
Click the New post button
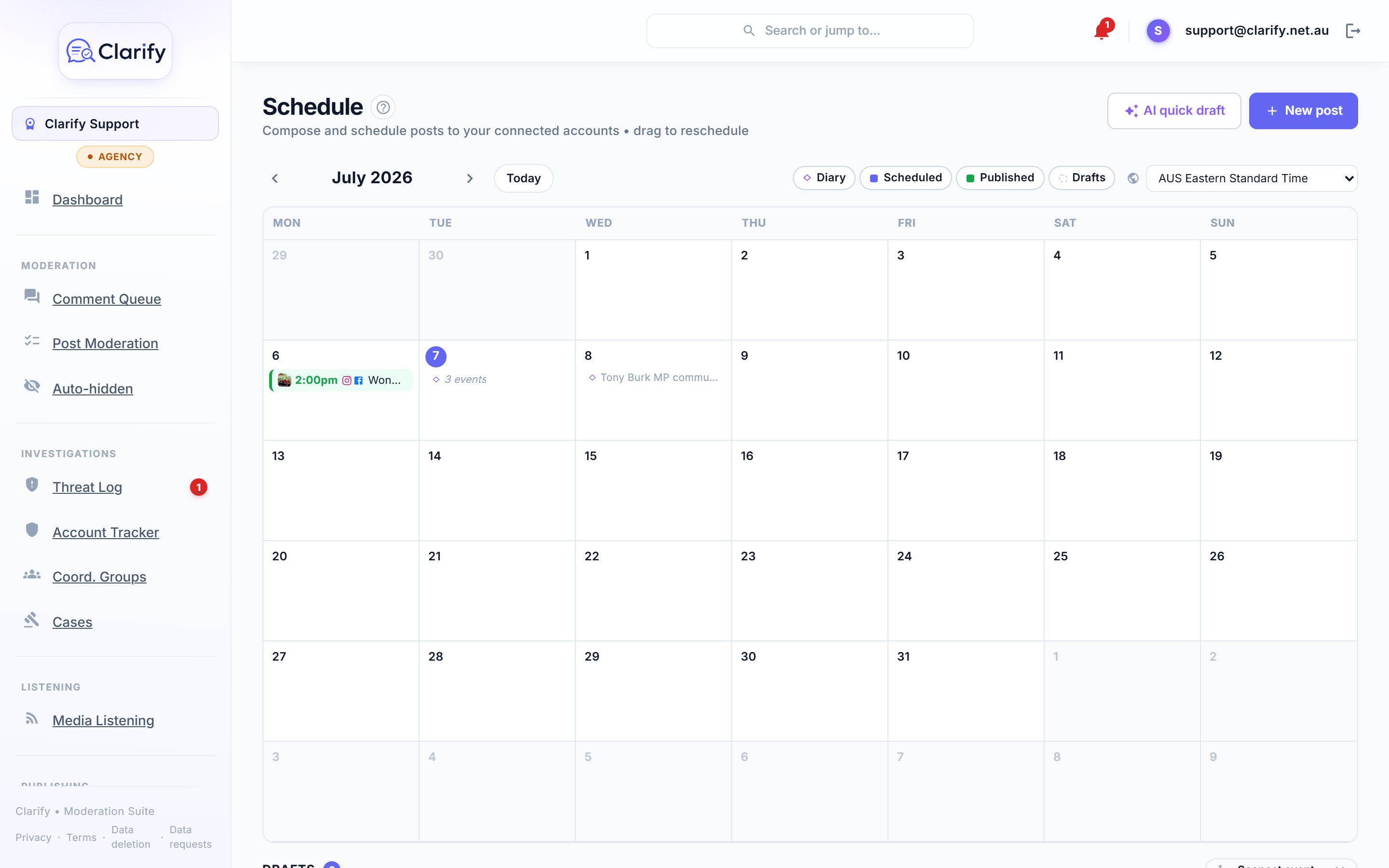click(1303, 111)
